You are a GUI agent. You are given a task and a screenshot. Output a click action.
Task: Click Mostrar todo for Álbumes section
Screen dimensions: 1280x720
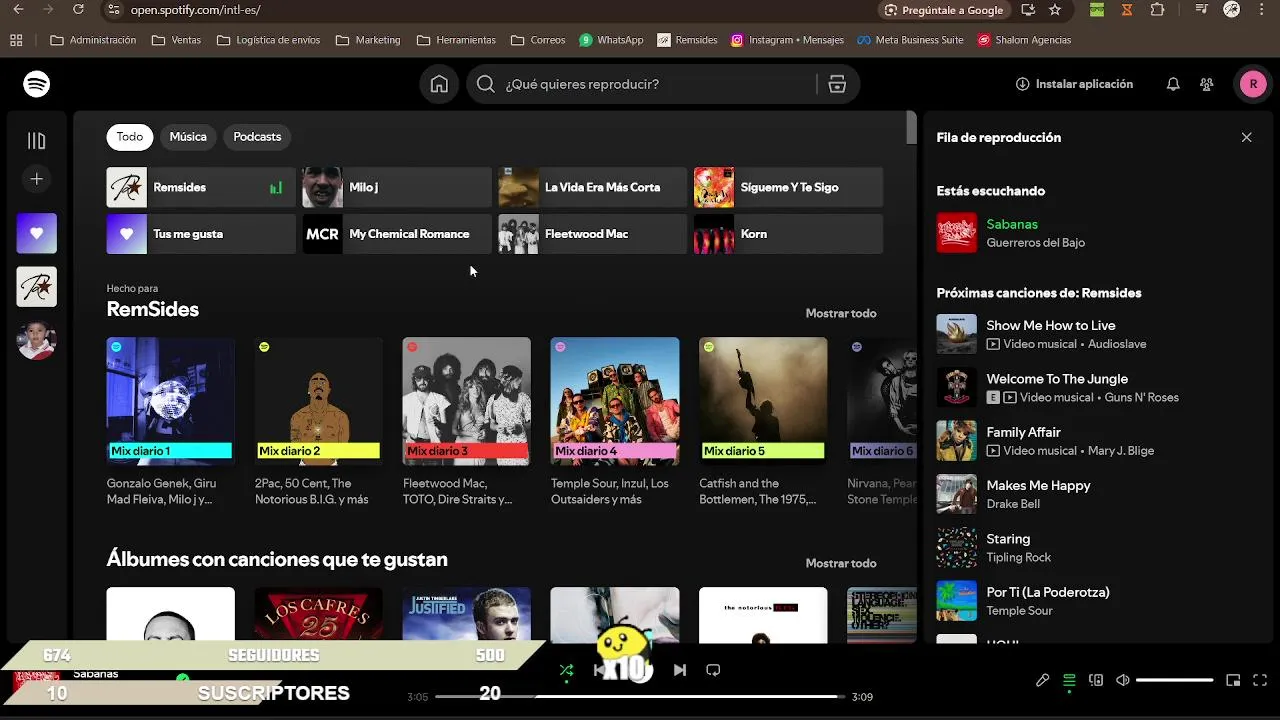point(841,563)
